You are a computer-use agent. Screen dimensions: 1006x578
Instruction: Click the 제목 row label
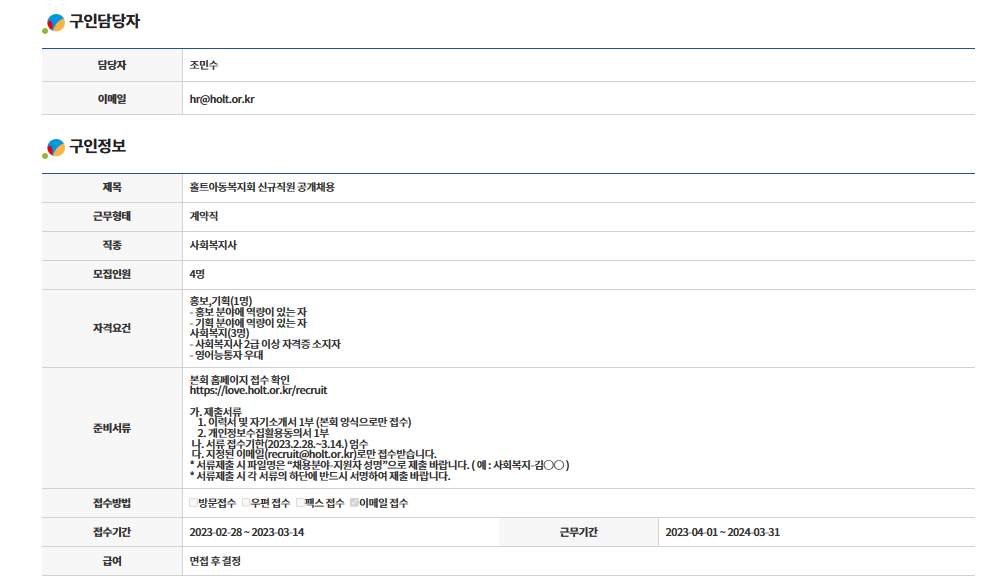point(112,187)
